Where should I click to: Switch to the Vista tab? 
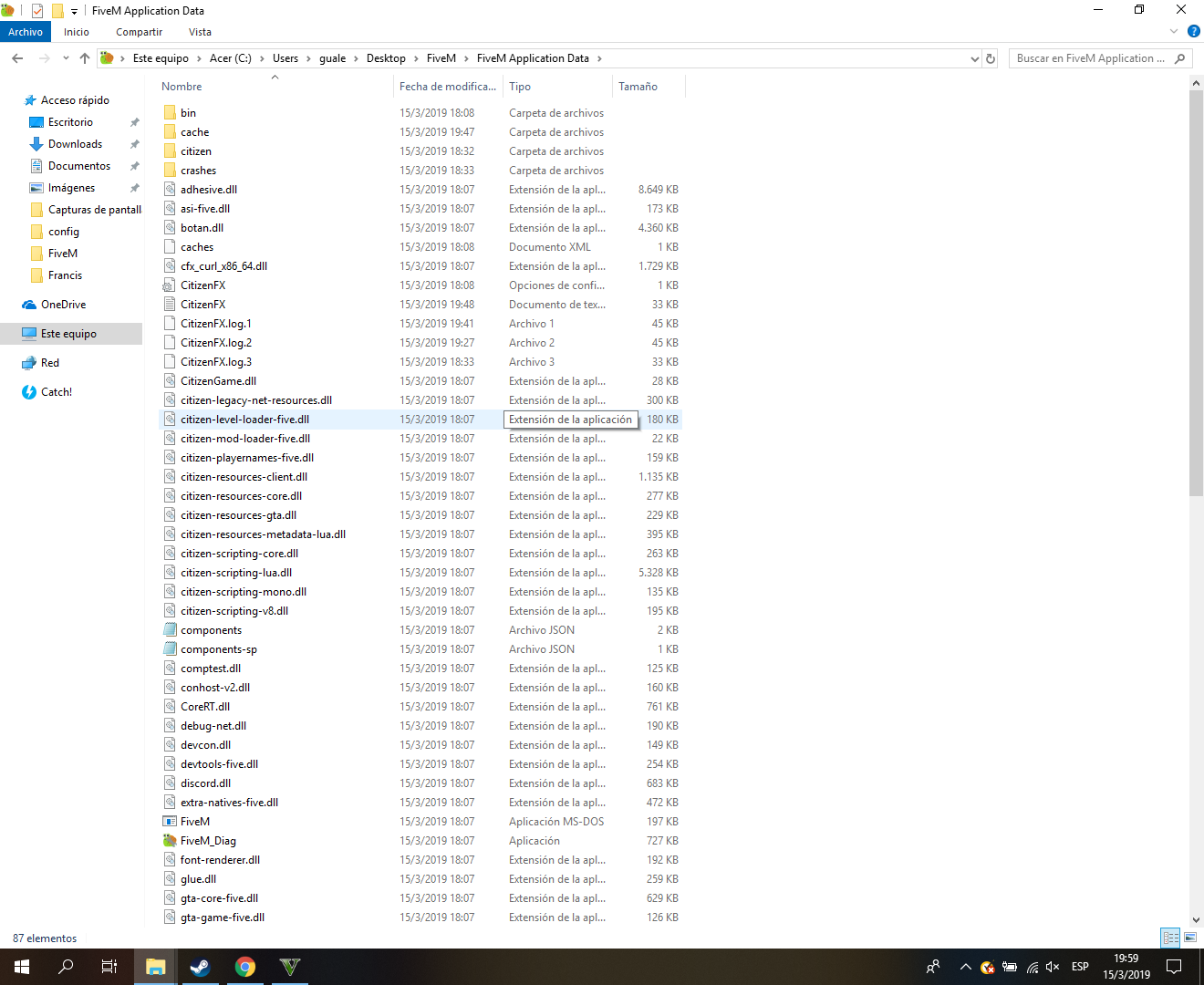click(200, 32)
